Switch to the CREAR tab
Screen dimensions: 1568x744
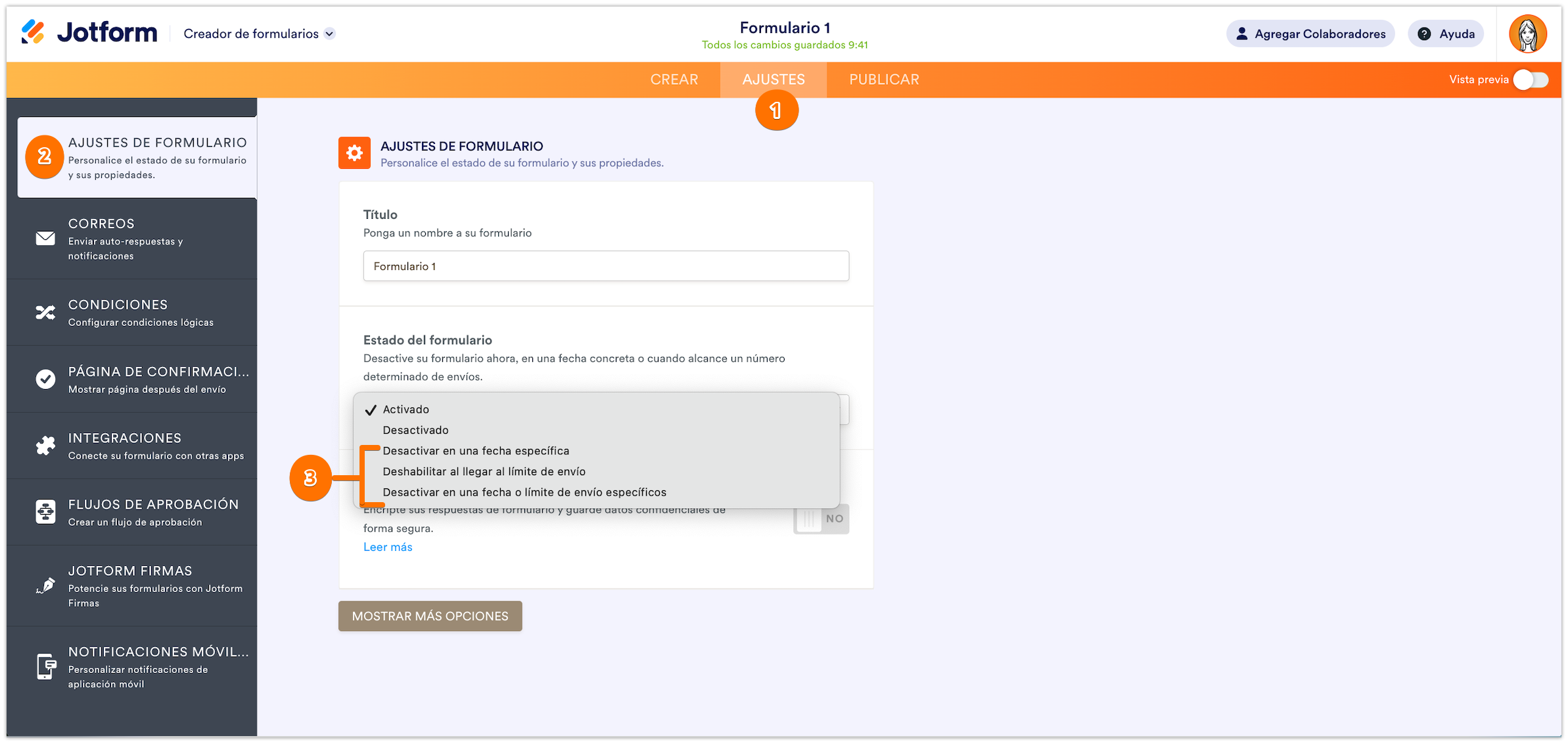tap(674, 80)
